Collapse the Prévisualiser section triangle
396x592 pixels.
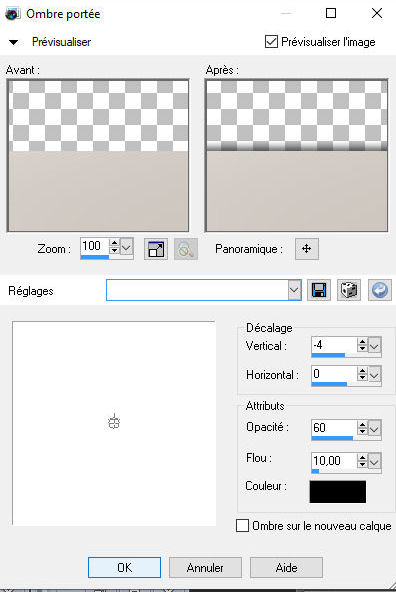coord(14,42)
